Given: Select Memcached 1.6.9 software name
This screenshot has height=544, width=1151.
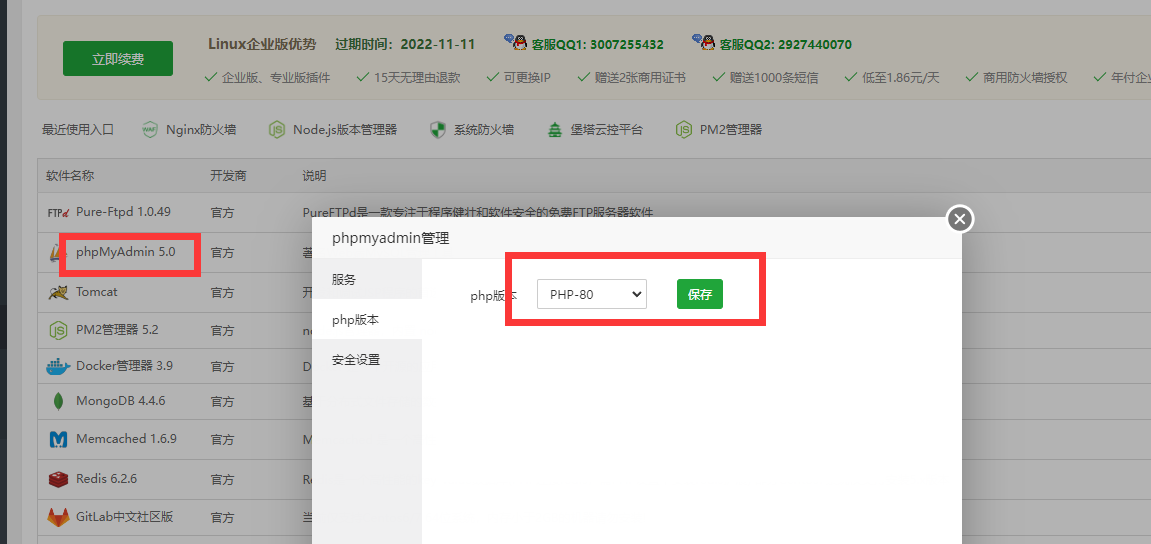Looking at the screenshot, I should 126,438.
